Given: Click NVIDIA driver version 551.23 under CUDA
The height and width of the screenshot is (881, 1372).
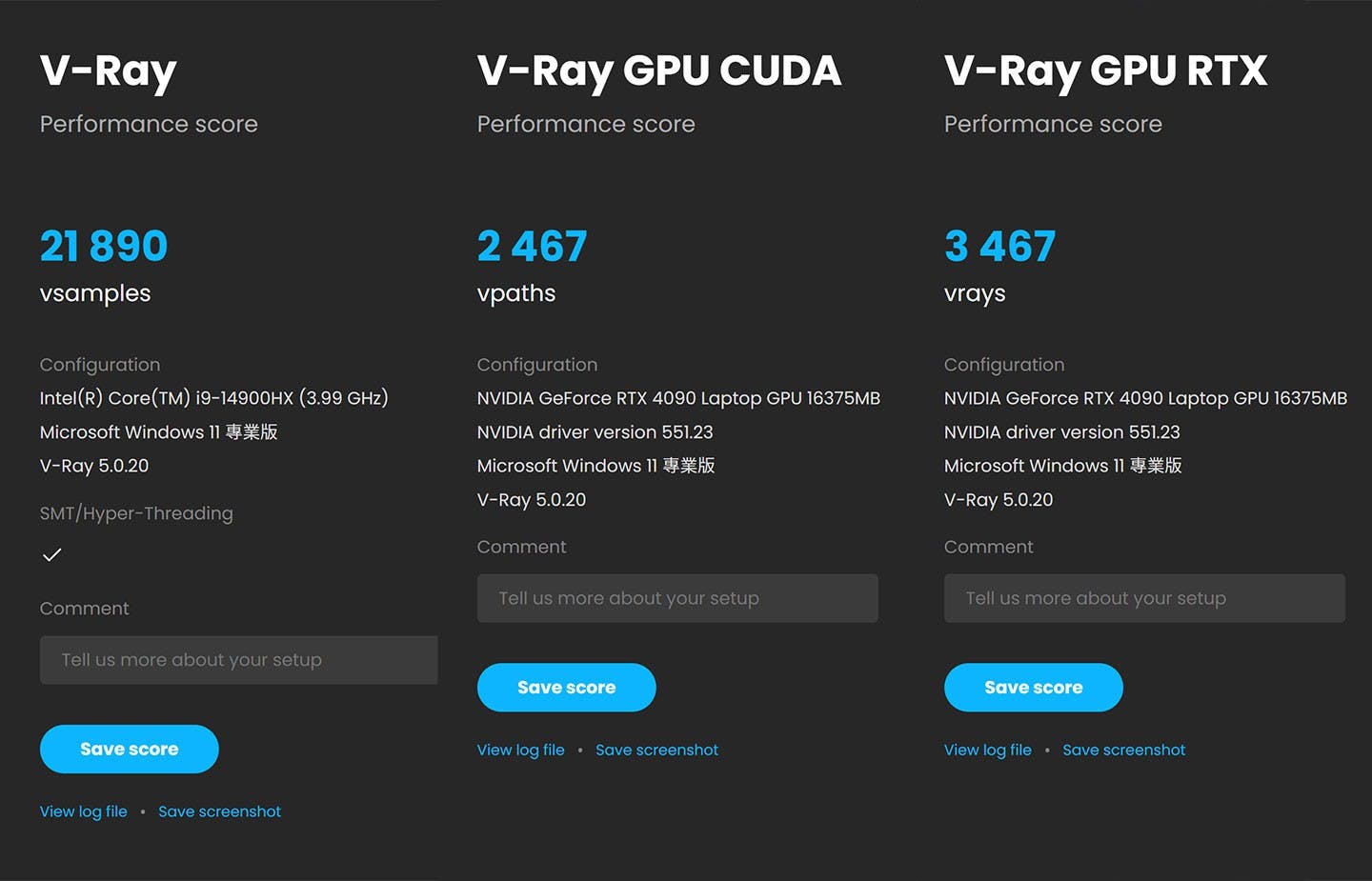Looking at the screenshot, I should tap(595, 432).
